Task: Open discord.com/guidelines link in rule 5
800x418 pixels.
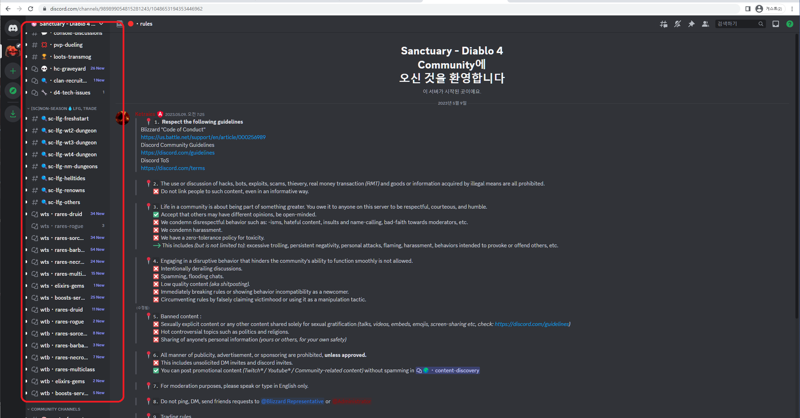Action: pos(532,324)
